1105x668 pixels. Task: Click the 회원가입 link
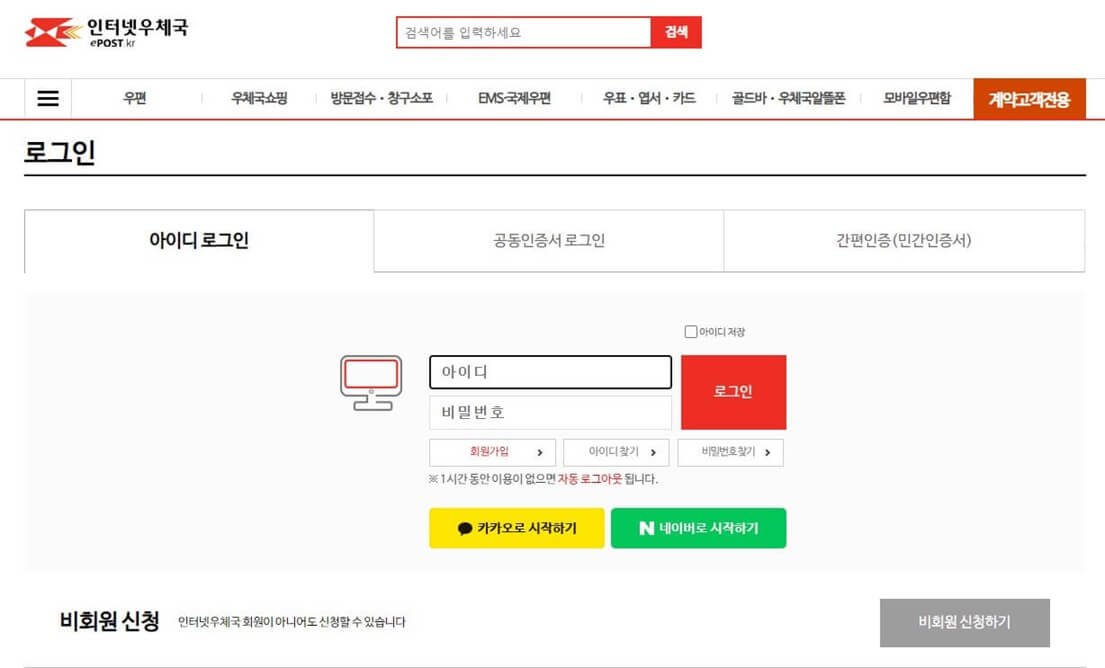coord(493,452)
